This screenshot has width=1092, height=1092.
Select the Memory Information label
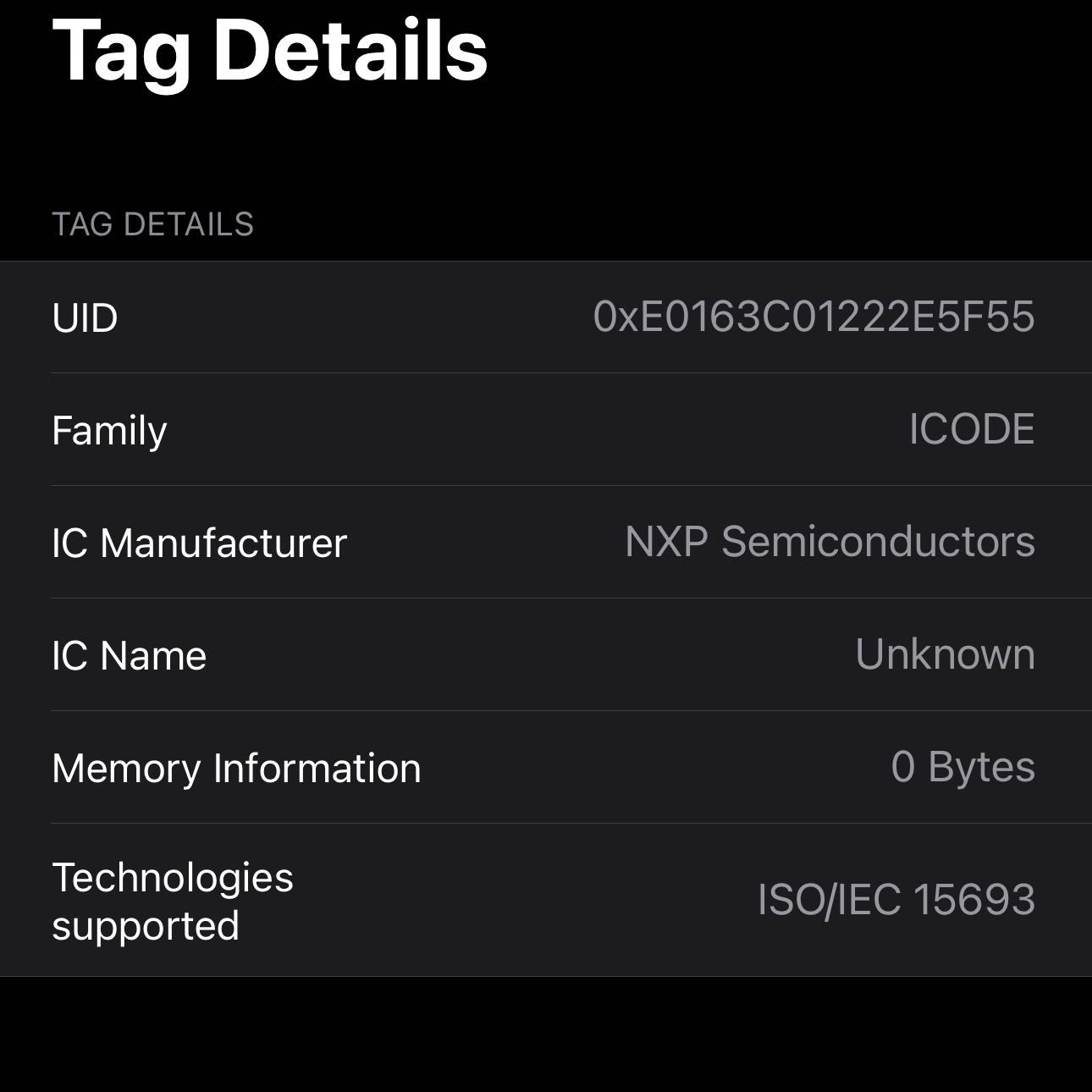[236, 769]
